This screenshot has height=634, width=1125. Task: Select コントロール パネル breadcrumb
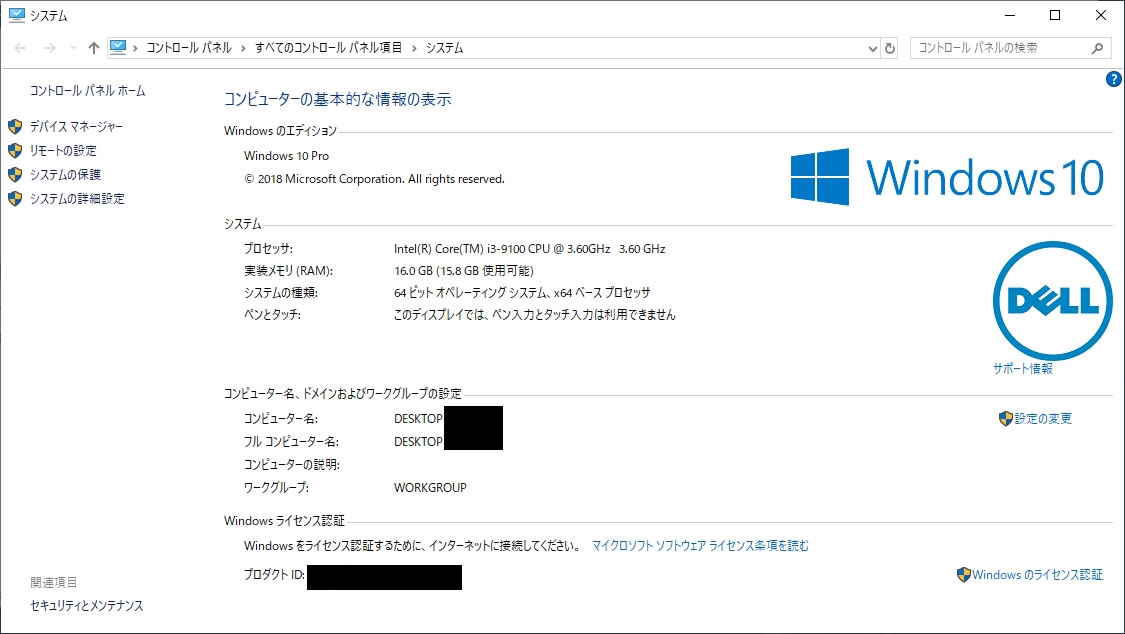click(x=189, y=48)
